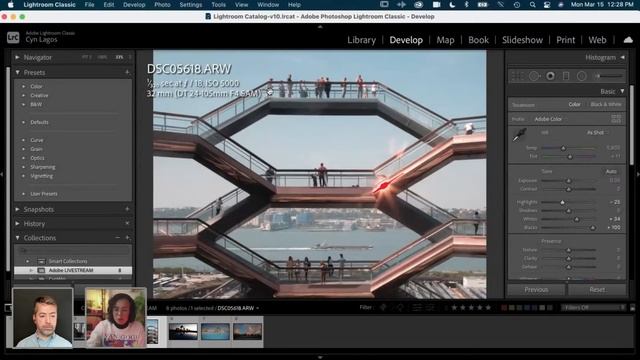The width and height of the screenshot is (640, 360).
Task: Open the Apple menu
Action: click(11, 5)
